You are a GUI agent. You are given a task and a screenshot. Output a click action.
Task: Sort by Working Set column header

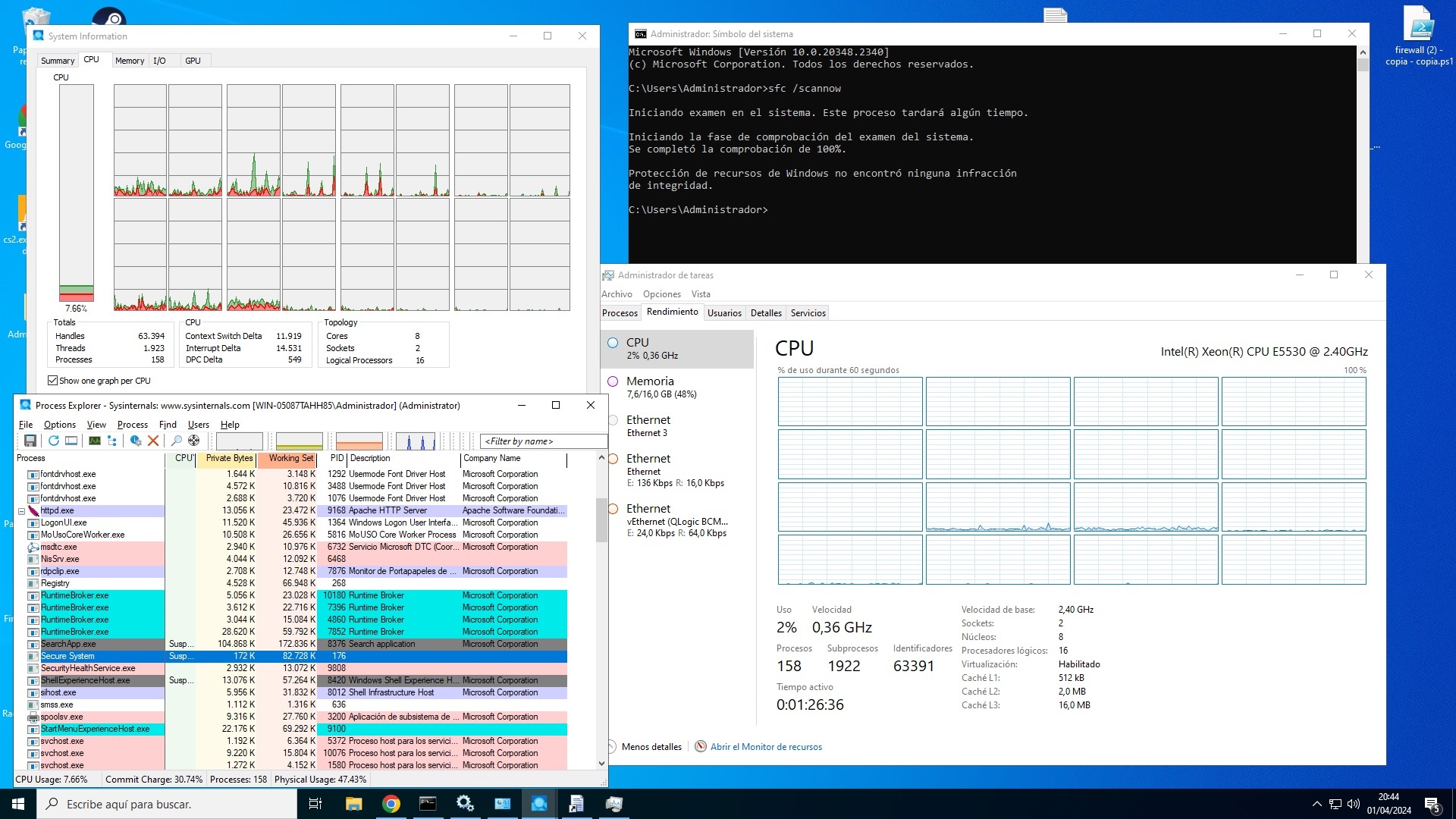(x=287, y=458)
